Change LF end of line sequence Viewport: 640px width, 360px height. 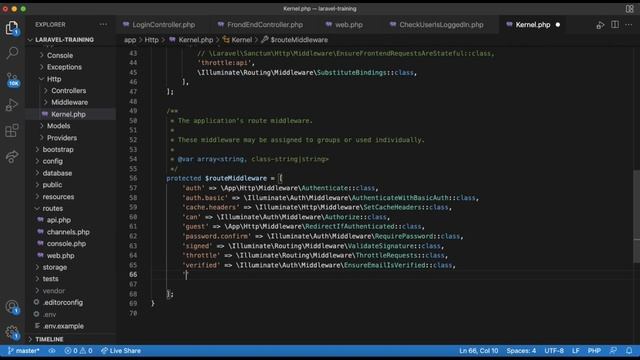[x=576, y=351]
